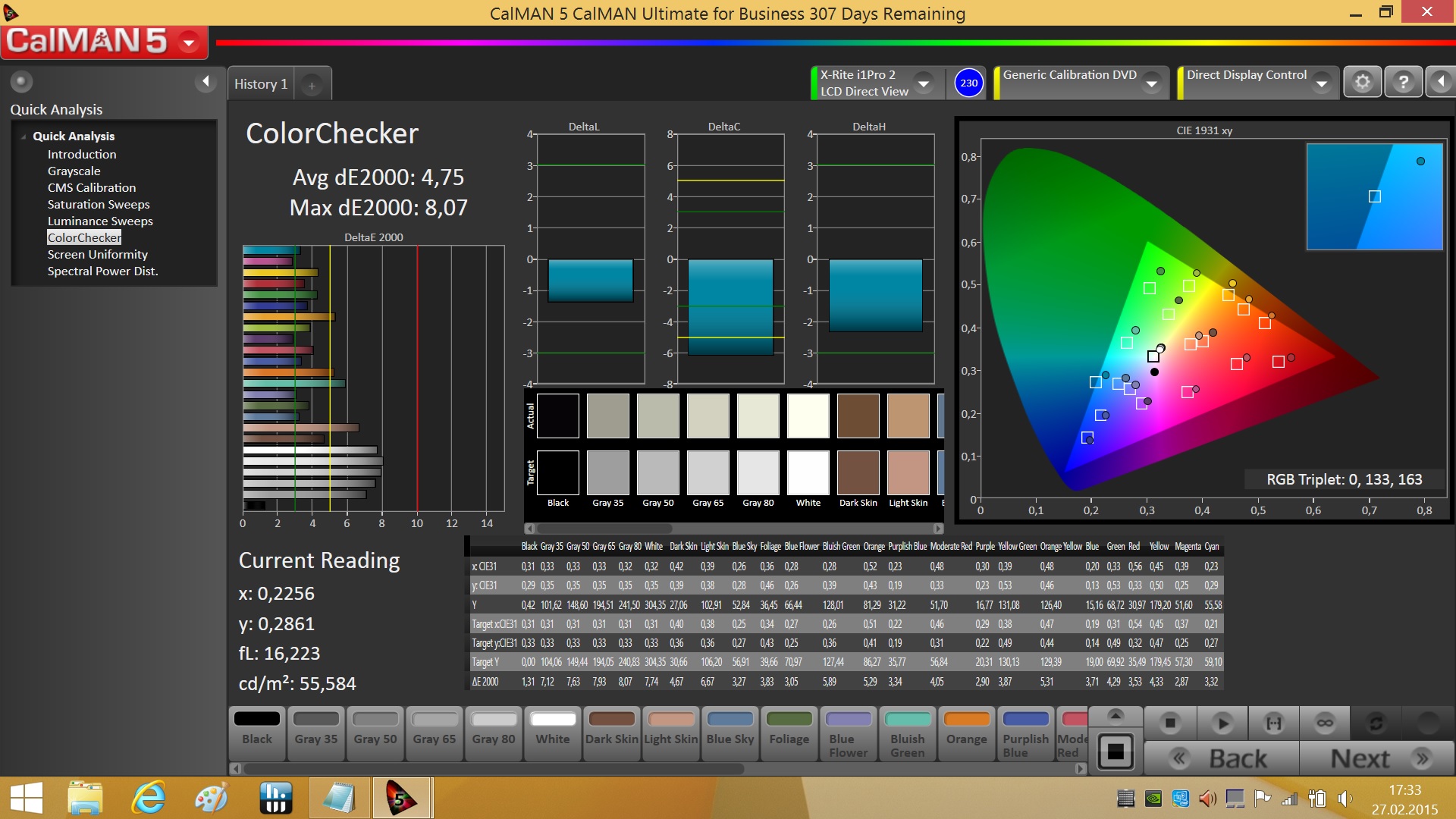The image size is (1456, 819).
Task: Collapse the left workflow sidebar arrow
Action: (206, 81)
